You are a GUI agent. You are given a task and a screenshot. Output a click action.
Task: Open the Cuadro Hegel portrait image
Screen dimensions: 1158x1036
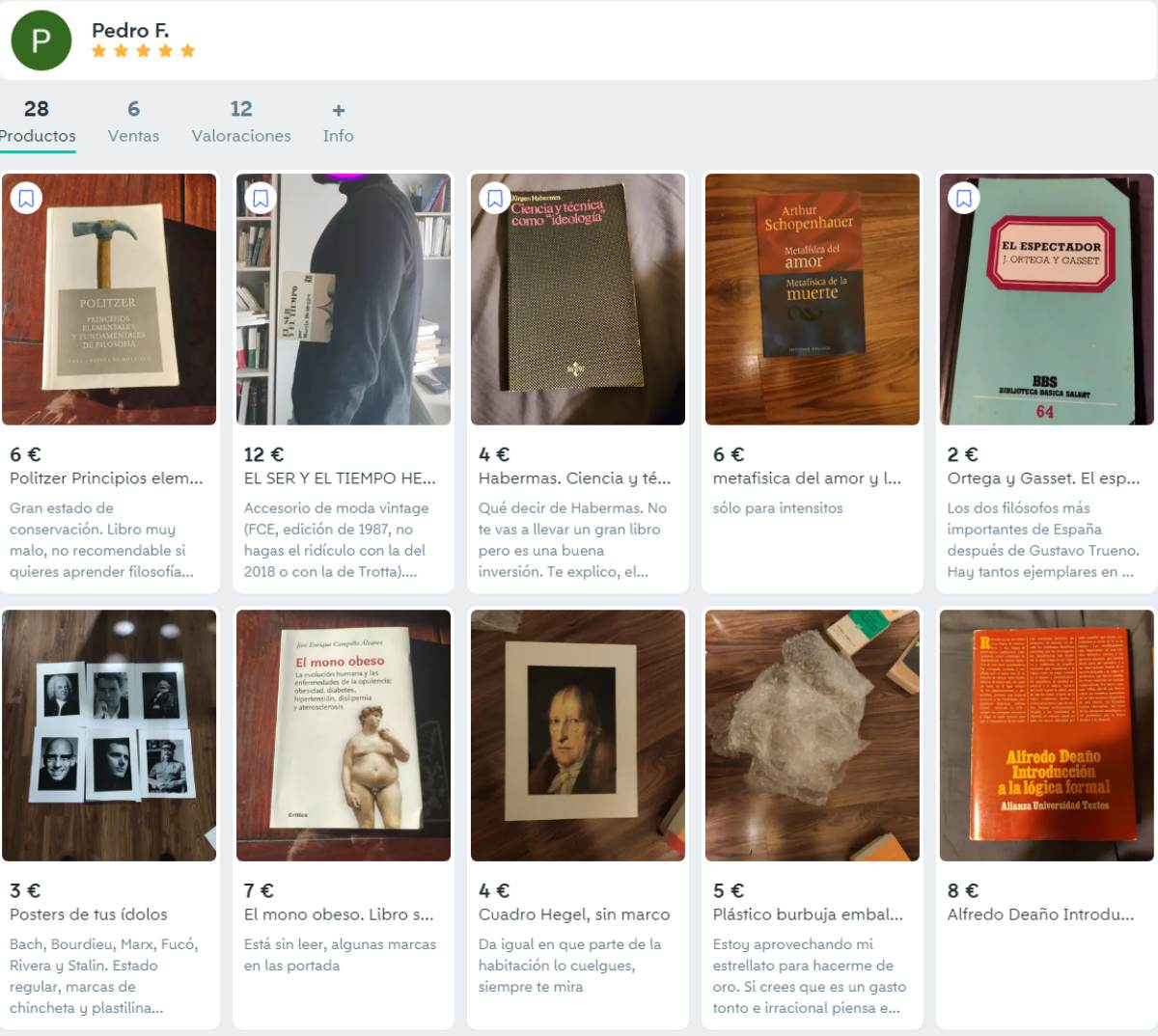click(577, 735)
